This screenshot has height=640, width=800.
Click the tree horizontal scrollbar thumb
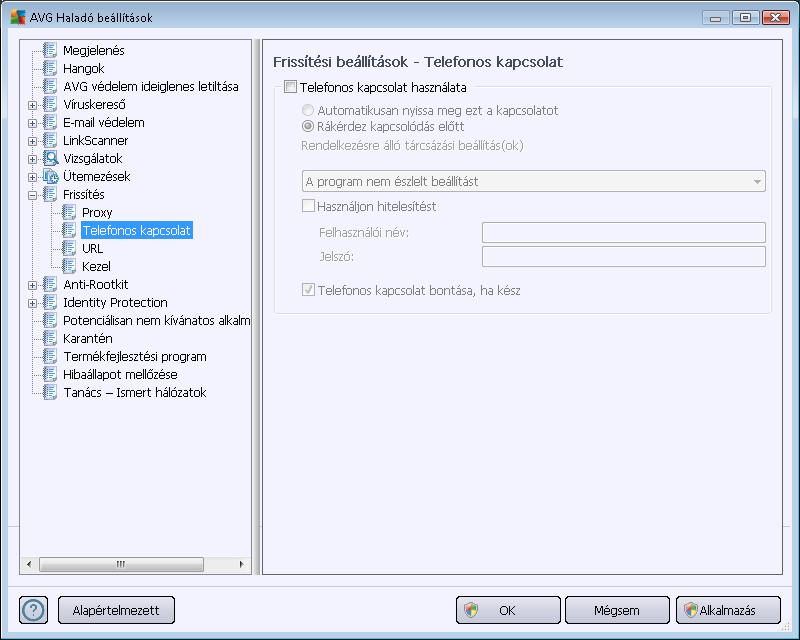tap(121, 564)
